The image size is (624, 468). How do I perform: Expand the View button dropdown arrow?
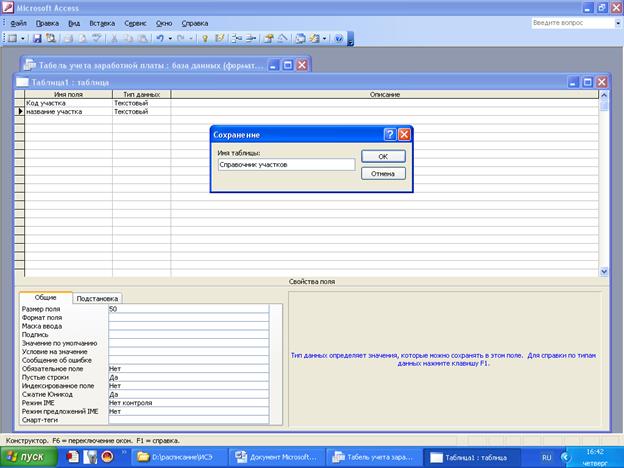[x=23, y=38]
